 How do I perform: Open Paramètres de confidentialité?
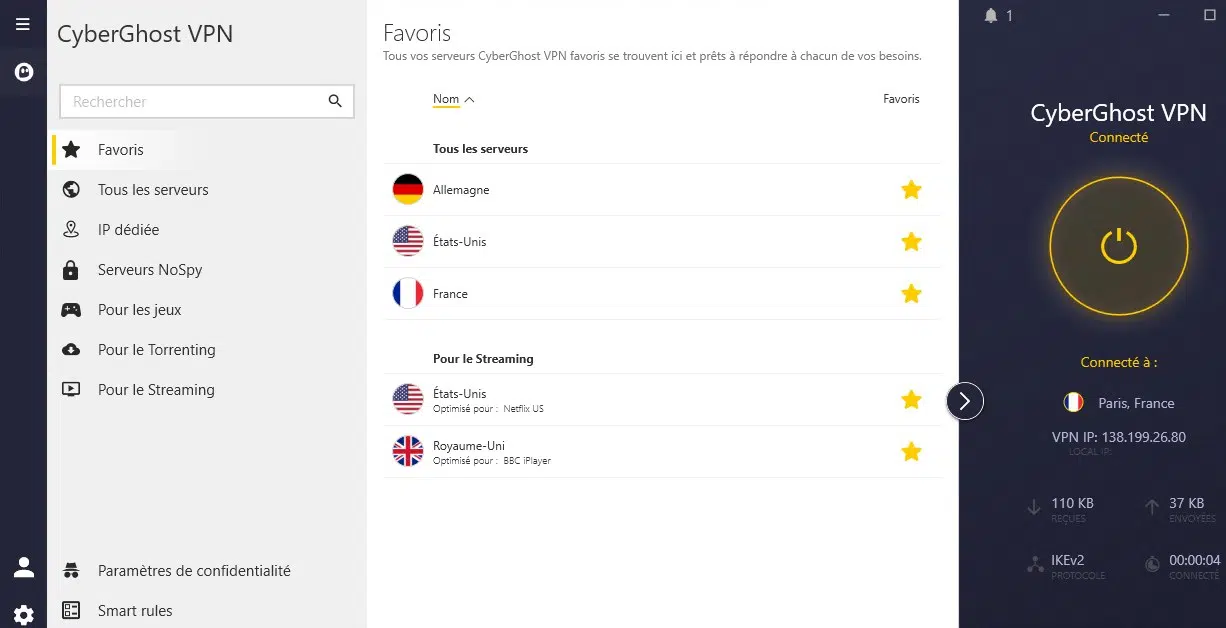pos(194,571)
